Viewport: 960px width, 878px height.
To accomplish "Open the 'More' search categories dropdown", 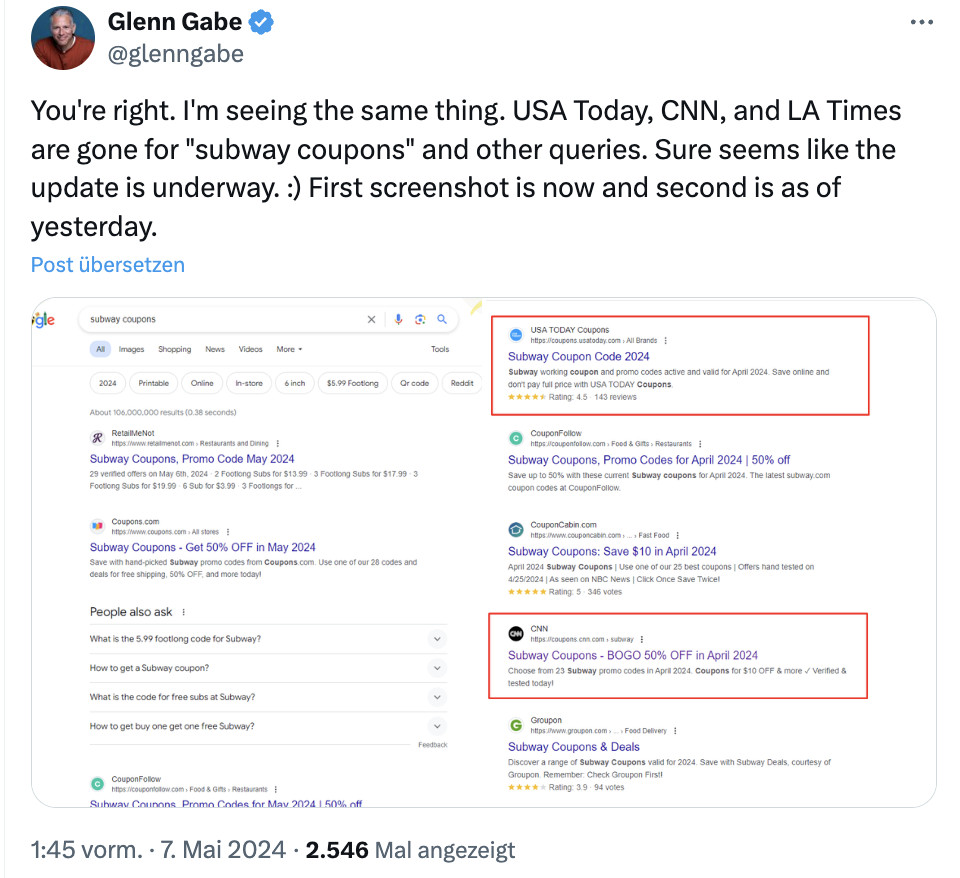I will 288,349.
